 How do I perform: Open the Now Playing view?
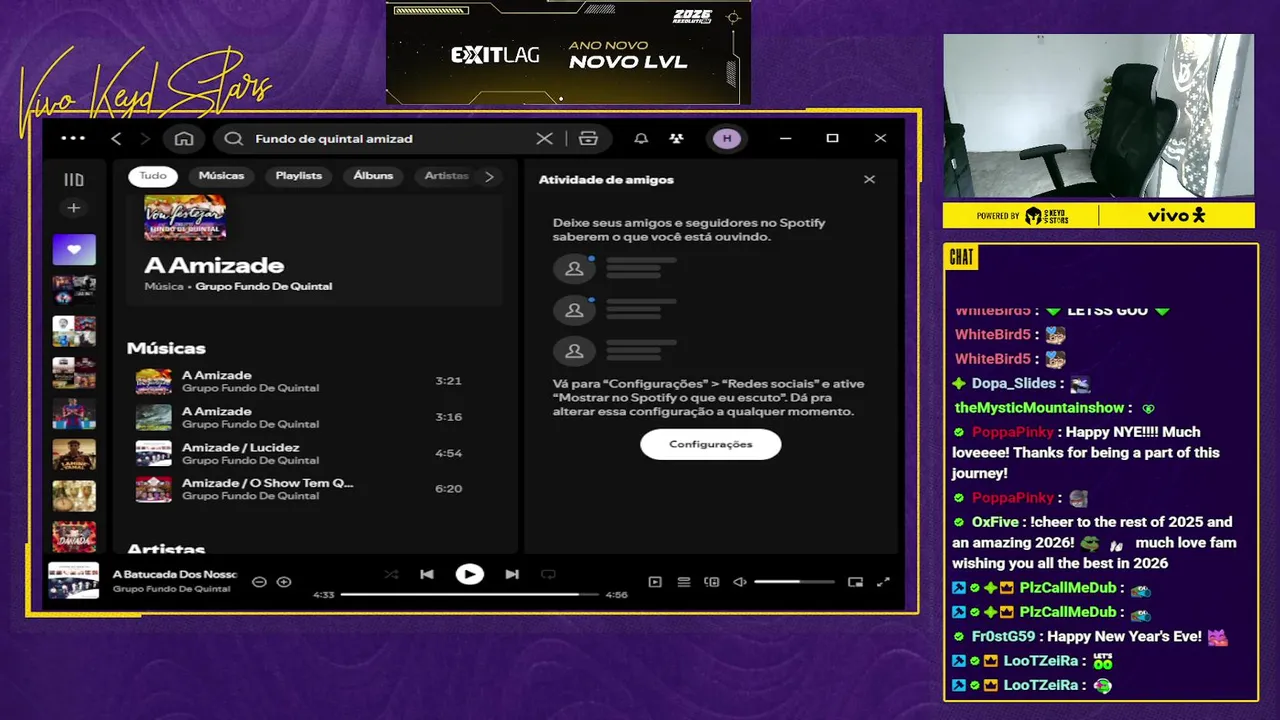point(655,582)
